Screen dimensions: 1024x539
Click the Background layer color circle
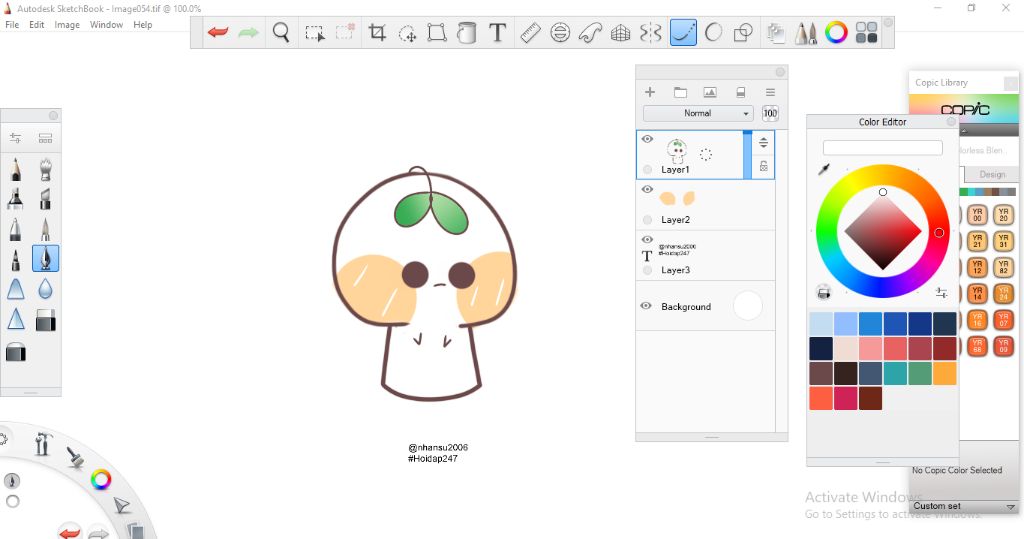click(x=748, y=306)
